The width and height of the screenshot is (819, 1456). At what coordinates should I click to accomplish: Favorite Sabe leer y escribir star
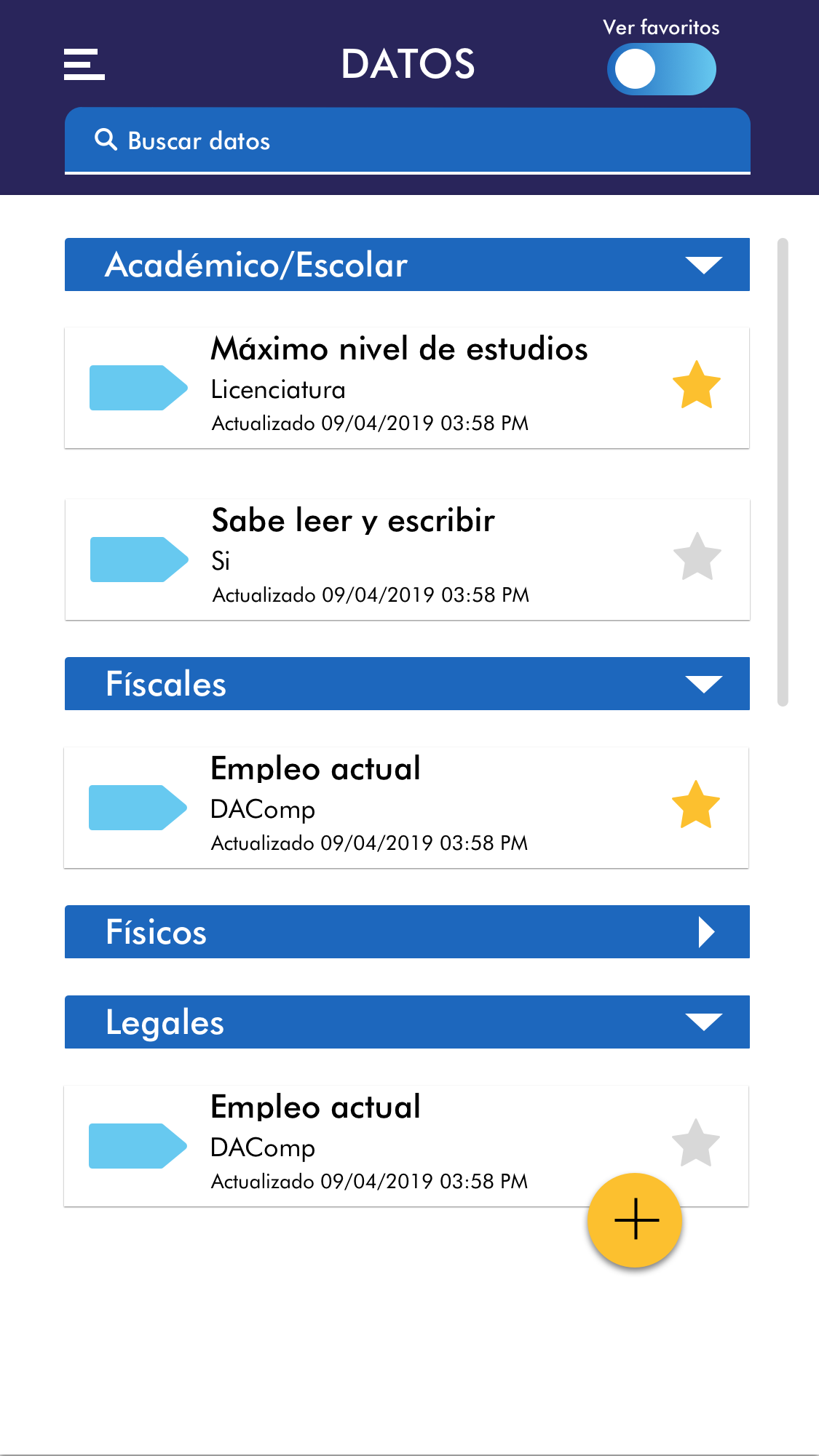(697, 557)
